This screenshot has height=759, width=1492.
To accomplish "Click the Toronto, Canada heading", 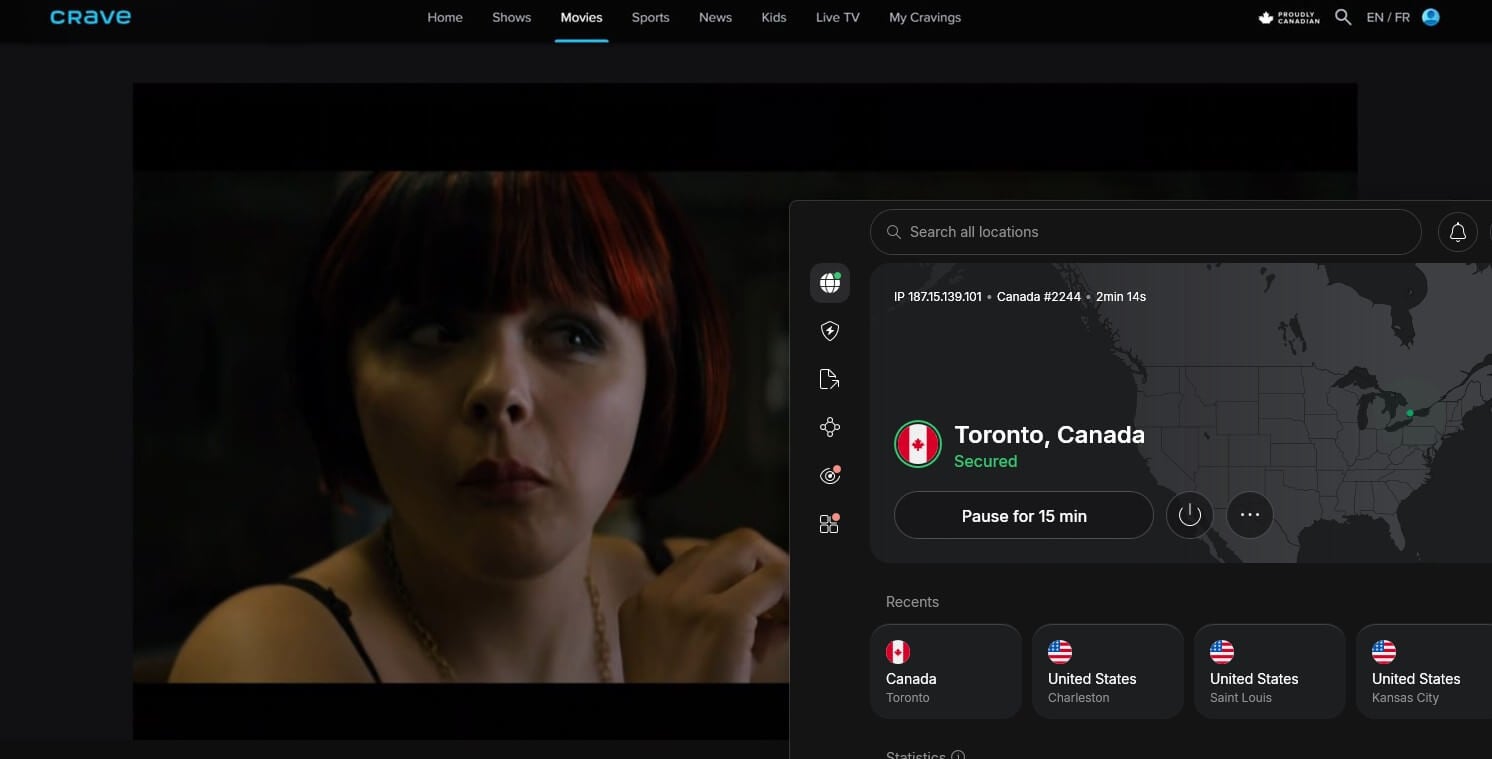I will [1049, 435].
